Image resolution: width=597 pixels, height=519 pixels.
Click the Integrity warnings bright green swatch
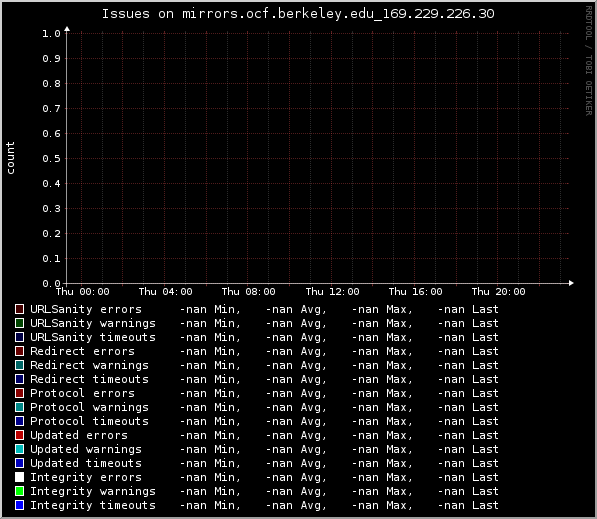pos(19,491)
